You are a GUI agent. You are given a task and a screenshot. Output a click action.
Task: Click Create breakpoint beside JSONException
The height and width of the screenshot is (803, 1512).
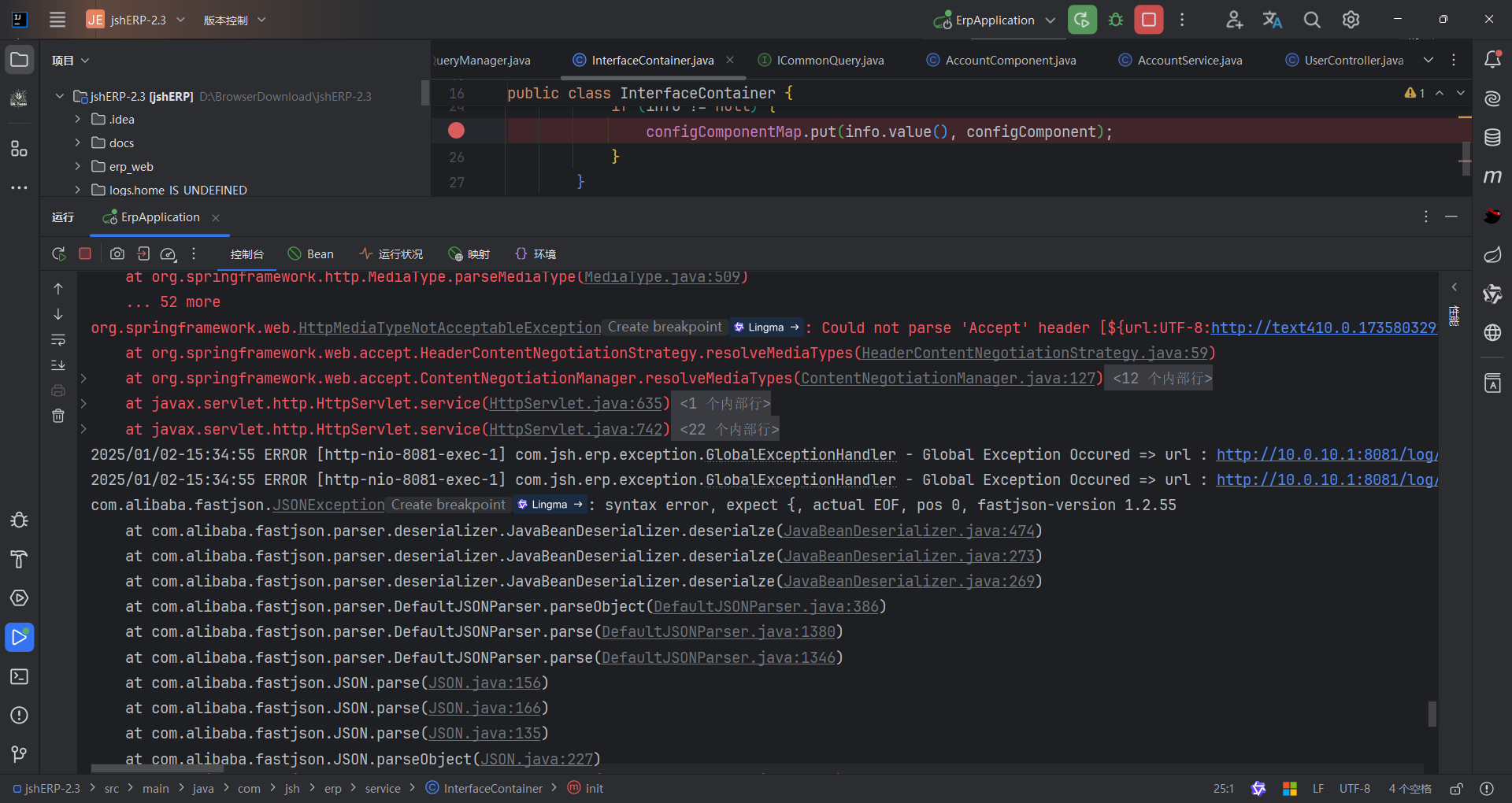point(448,505)
